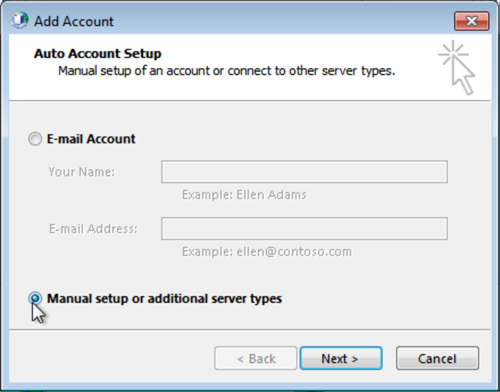
Task: Click the Auto Account Setup heading
Action: pyautogui.click(x=98, y=54)
